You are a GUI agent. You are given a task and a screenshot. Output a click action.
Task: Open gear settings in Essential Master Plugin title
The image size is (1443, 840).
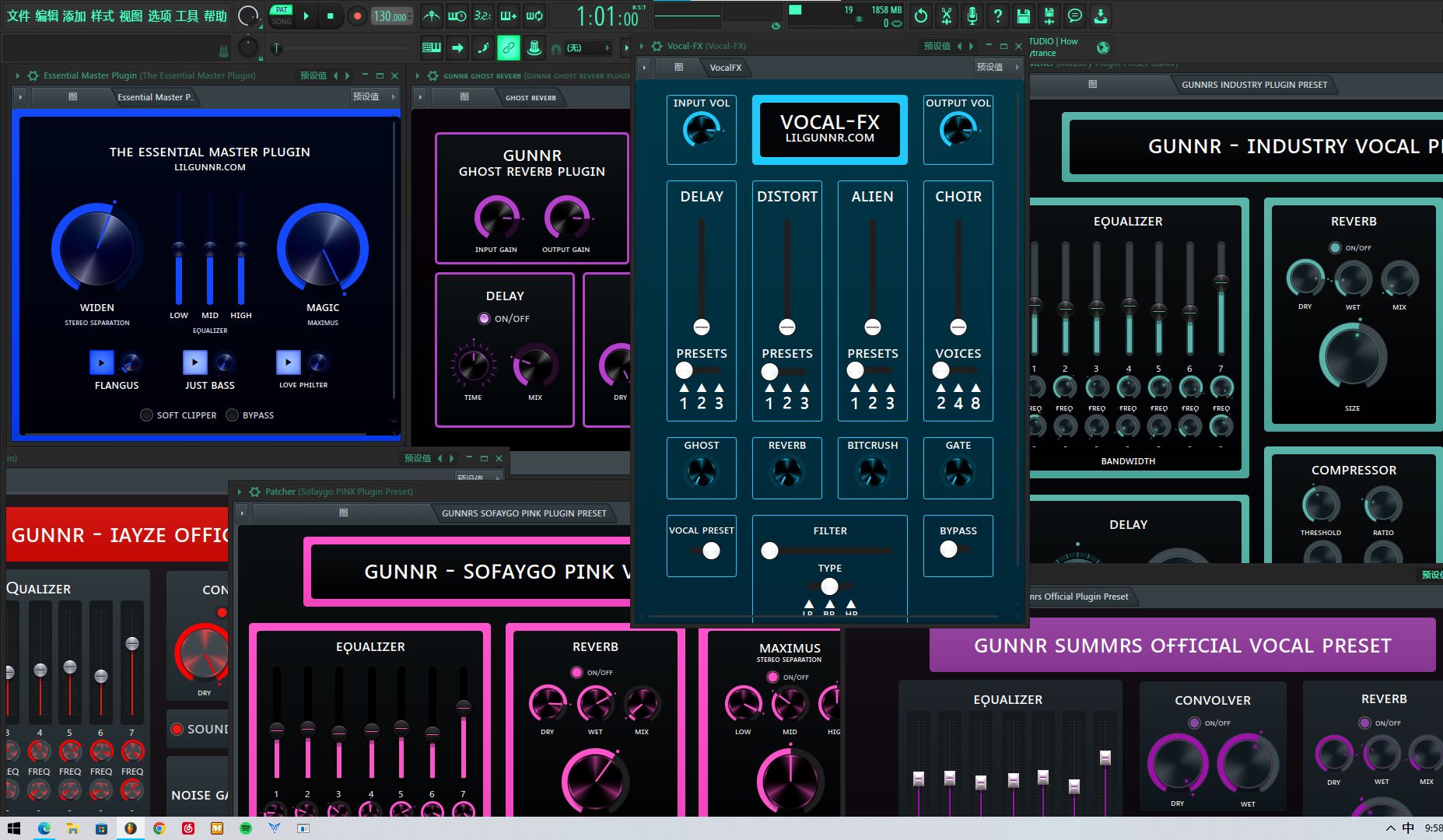[33, 75]
